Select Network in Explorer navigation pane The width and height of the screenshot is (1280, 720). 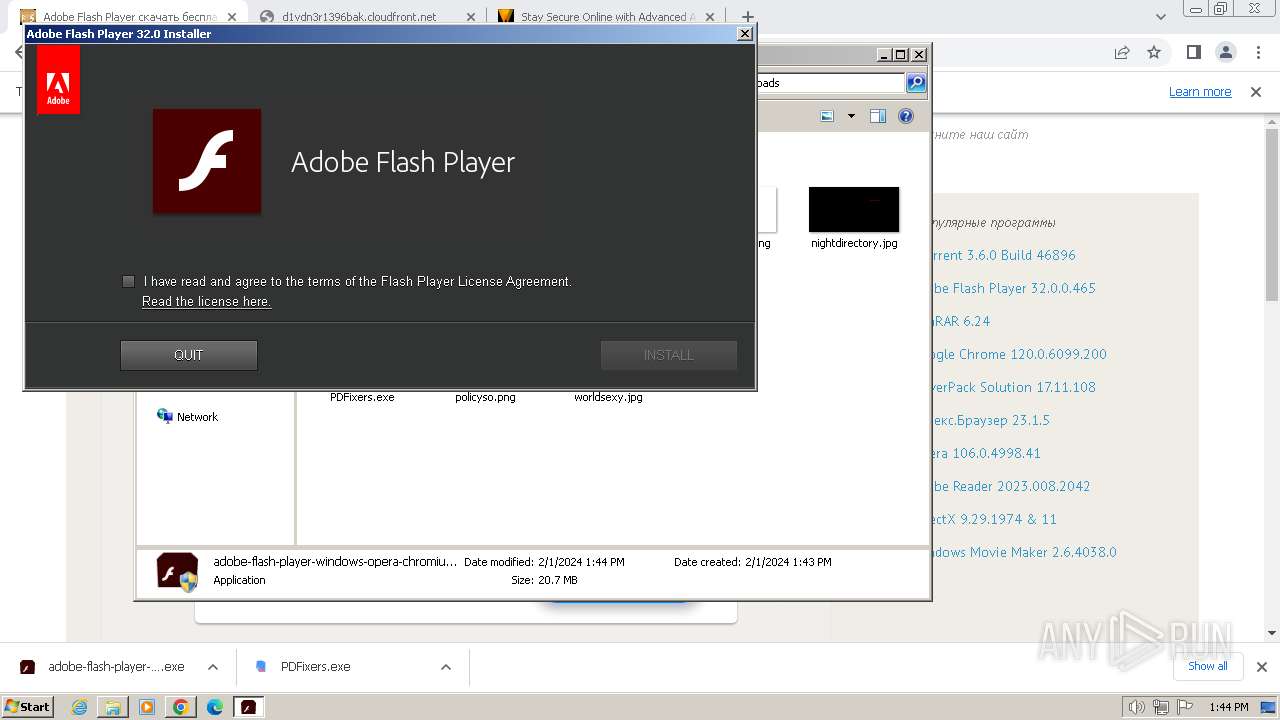[x=187, y=417]
